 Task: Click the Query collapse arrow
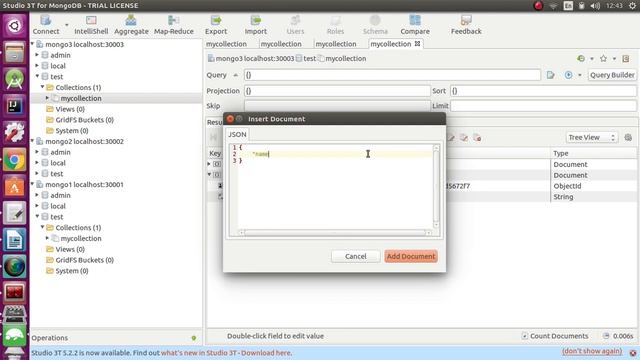point(236,75)
